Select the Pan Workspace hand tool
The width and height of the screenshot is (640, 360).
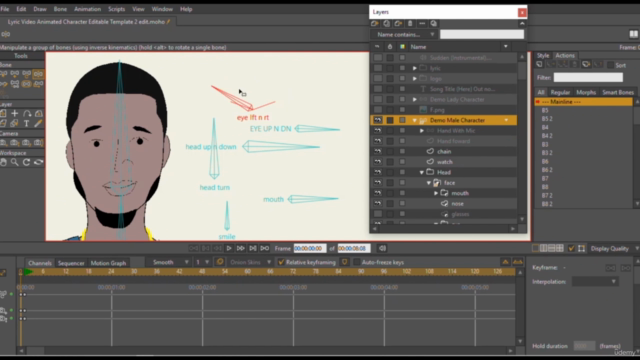[x=3, y=162]
